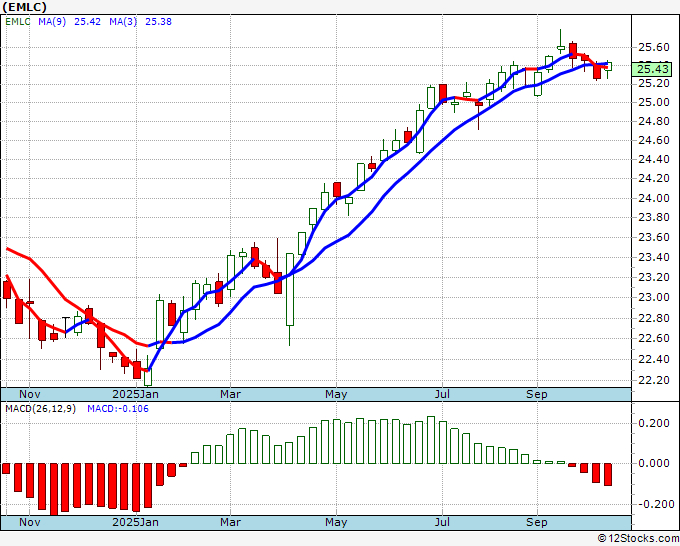Click the latest hollow green candlestick near 25.43

[x=608, y=66]
